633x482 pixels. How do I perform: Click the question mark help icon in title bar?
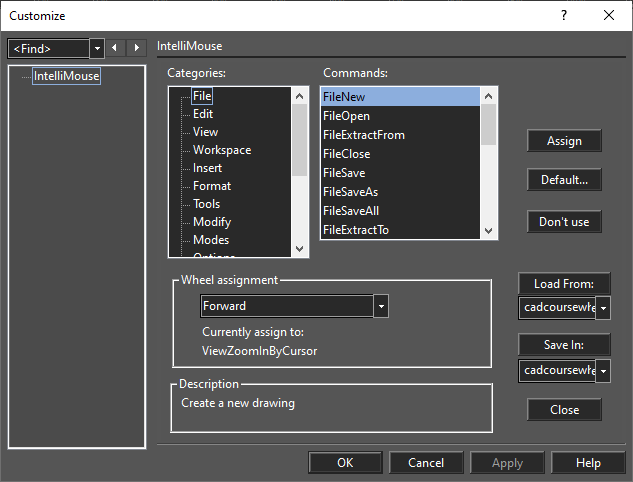click(x=564, y=15)
